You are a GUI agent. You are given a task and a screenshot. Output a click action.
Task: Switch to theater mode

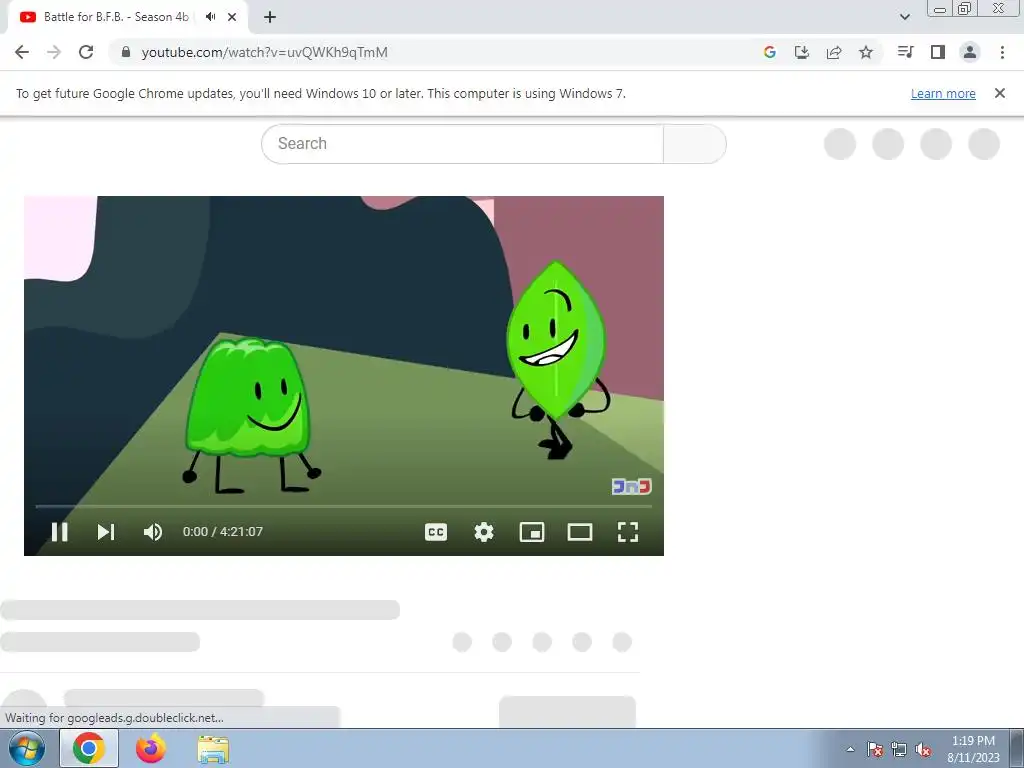click(580, 532)
